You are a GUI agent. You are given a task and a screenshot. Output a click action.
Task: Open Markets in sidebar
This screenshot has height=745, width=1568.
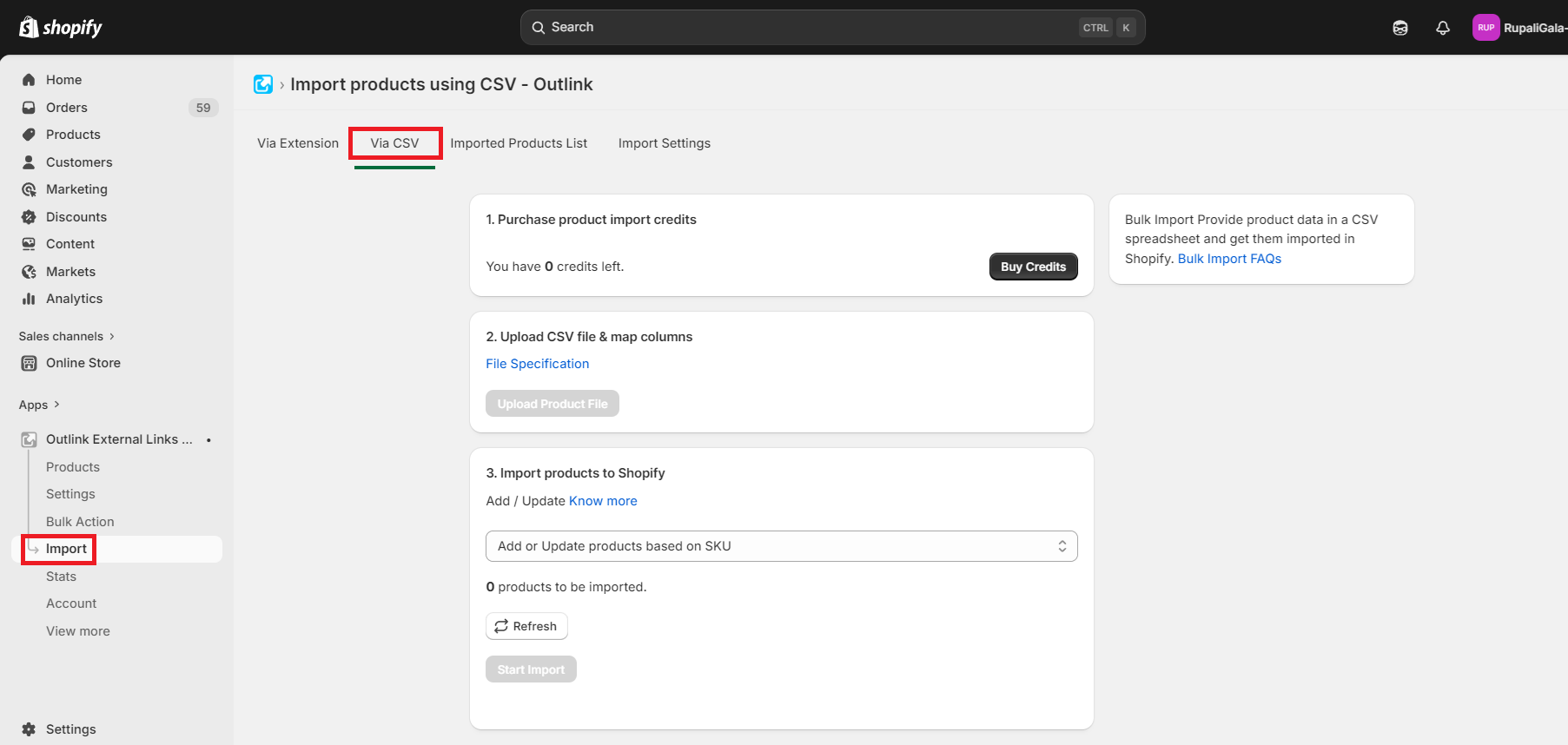tap(70, 272)
